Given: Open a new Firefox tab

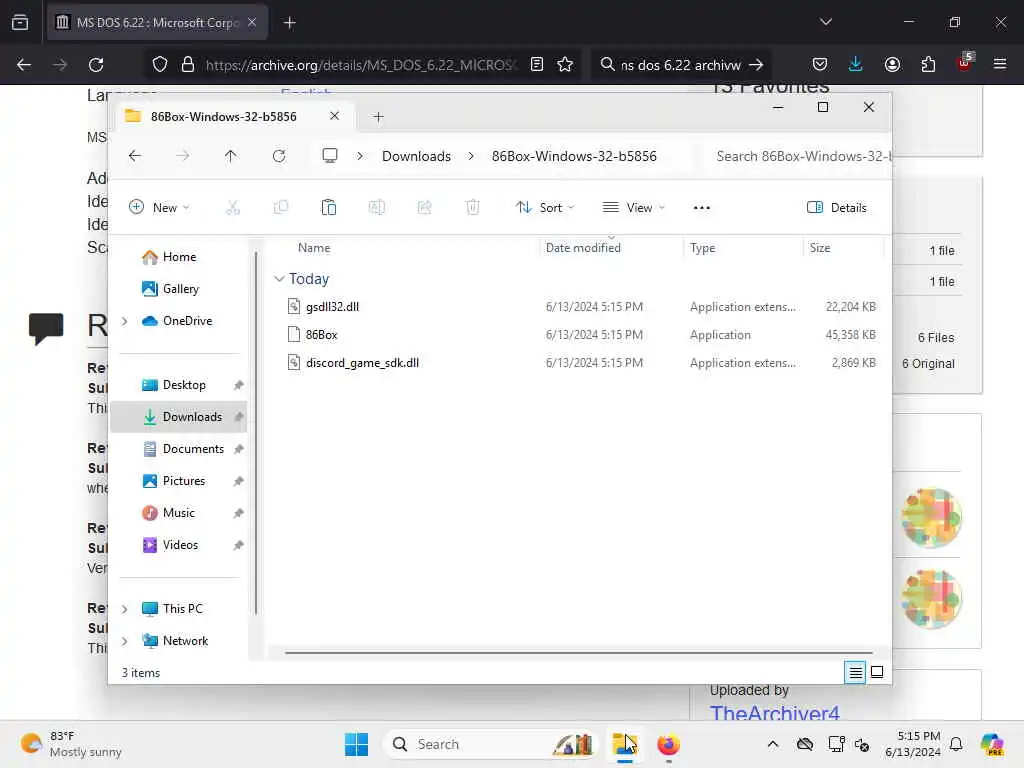Looking at the screenshot, I should pyautogui.click(x=289, y=23).
